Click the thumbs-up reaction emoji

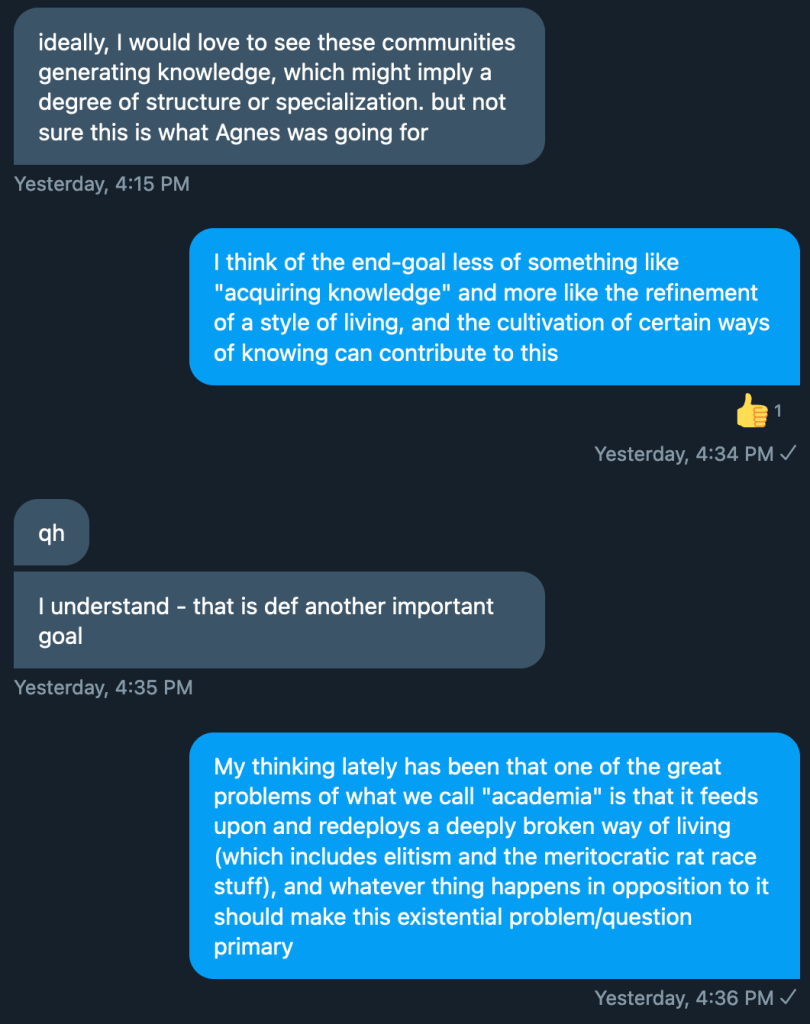pos(751,410)
